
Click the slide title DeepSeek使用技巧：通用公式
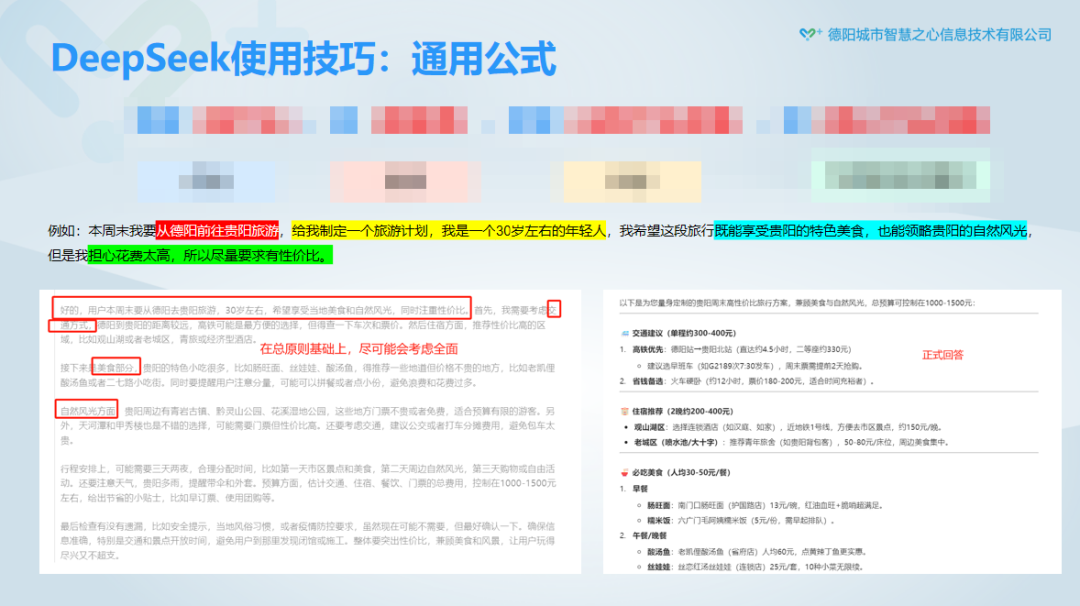pos(303,58)
